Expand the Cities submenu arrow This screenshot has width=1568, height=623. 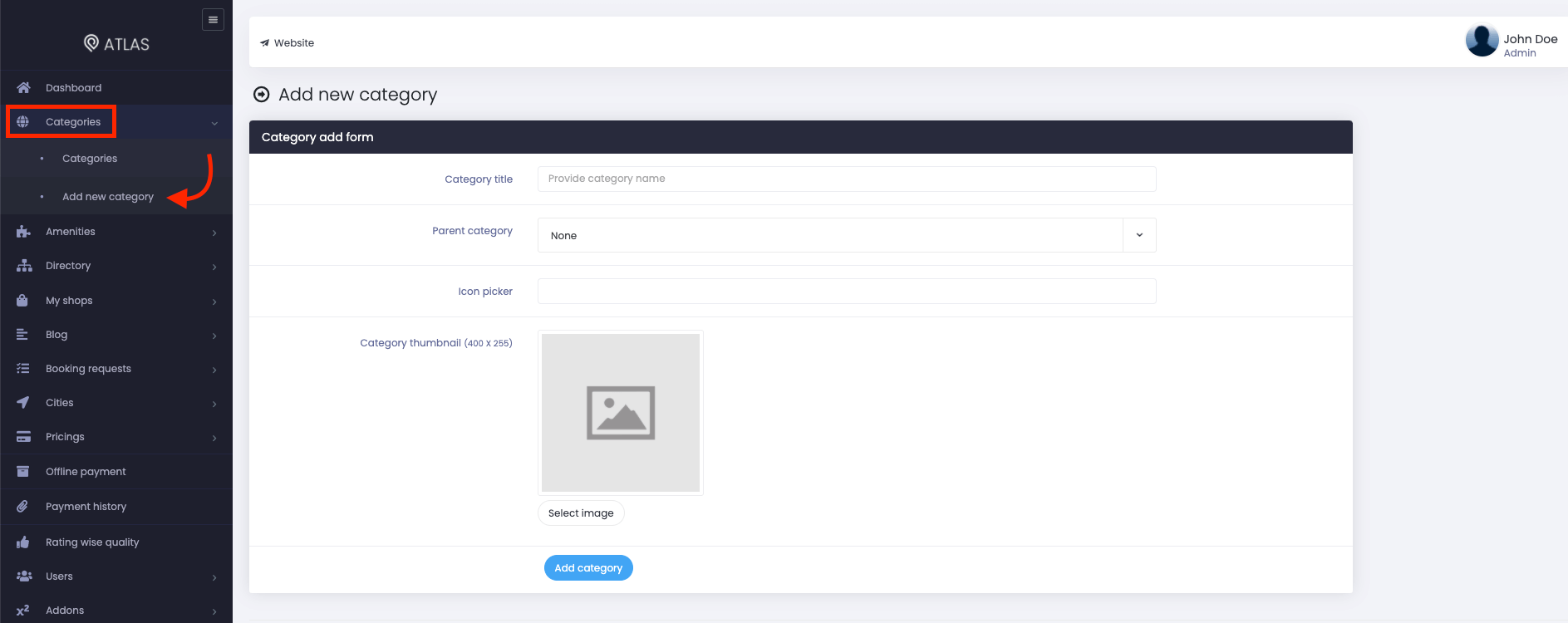(x=214, y=404)
